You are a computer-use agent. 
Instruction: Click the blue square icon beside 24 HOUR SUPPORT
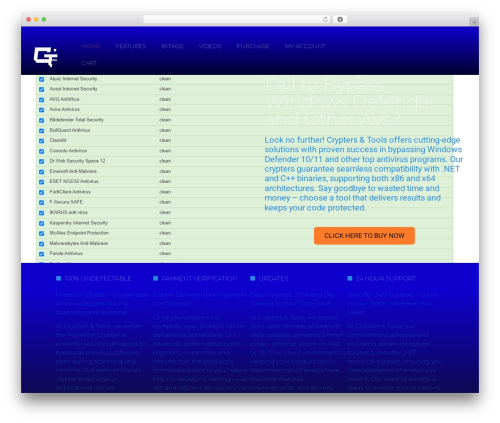tap(350, 278)
